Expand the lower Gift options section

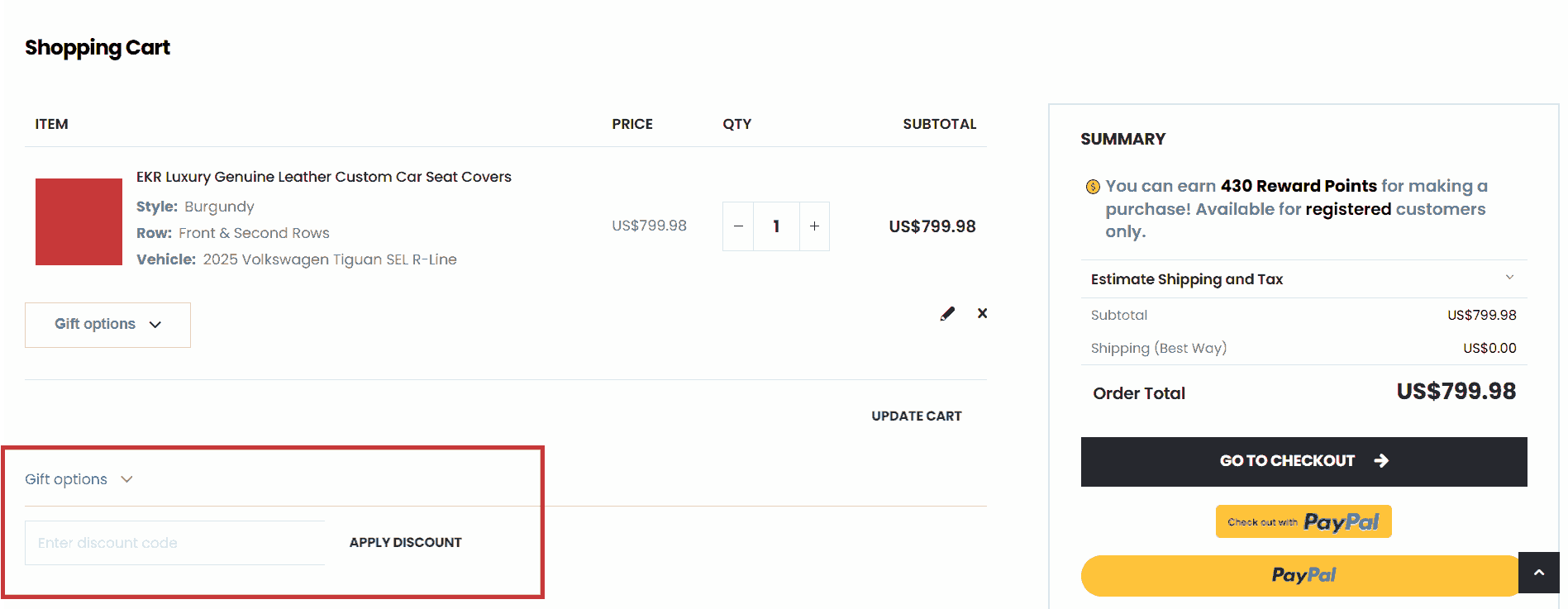[x=79, y=479]
